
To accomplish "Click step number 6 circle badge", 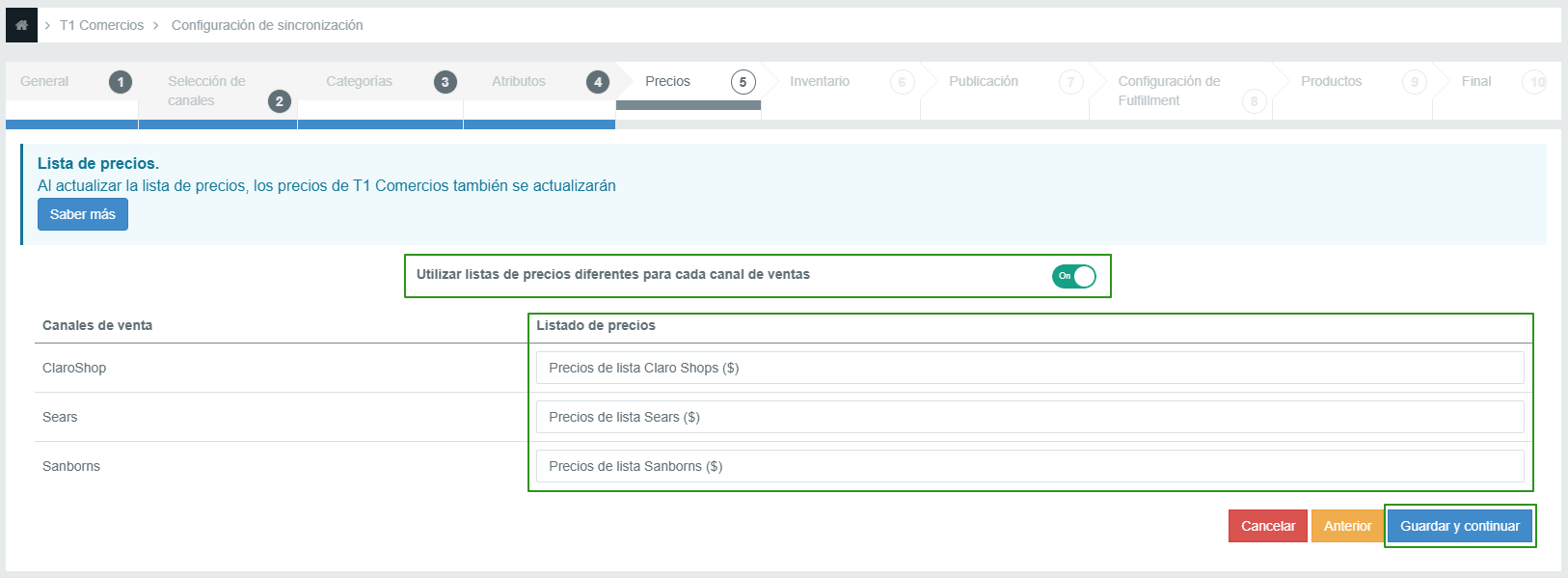I will (902, 82).
